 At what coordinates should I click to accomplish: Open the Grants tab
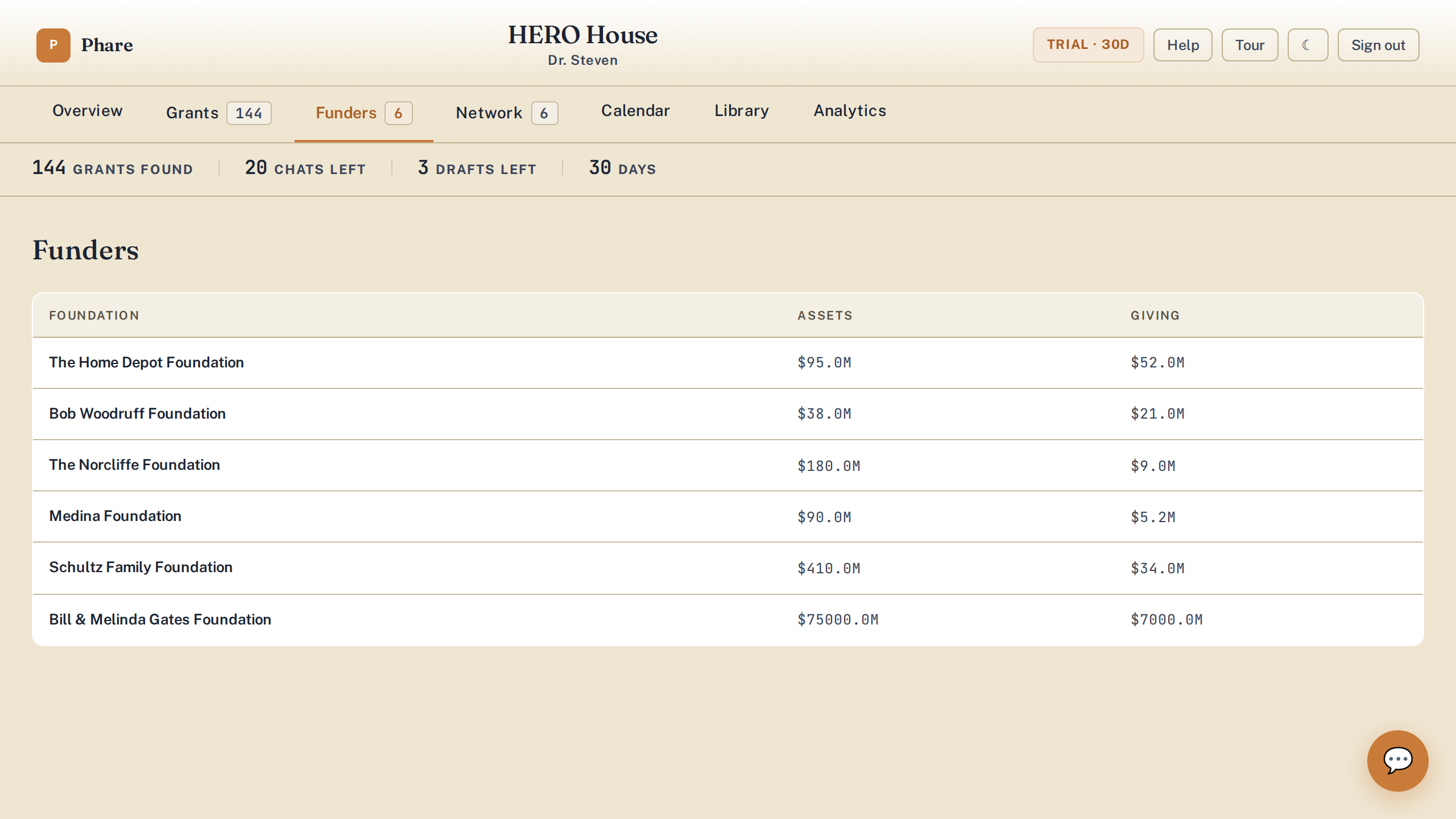[x=218, y=113]
